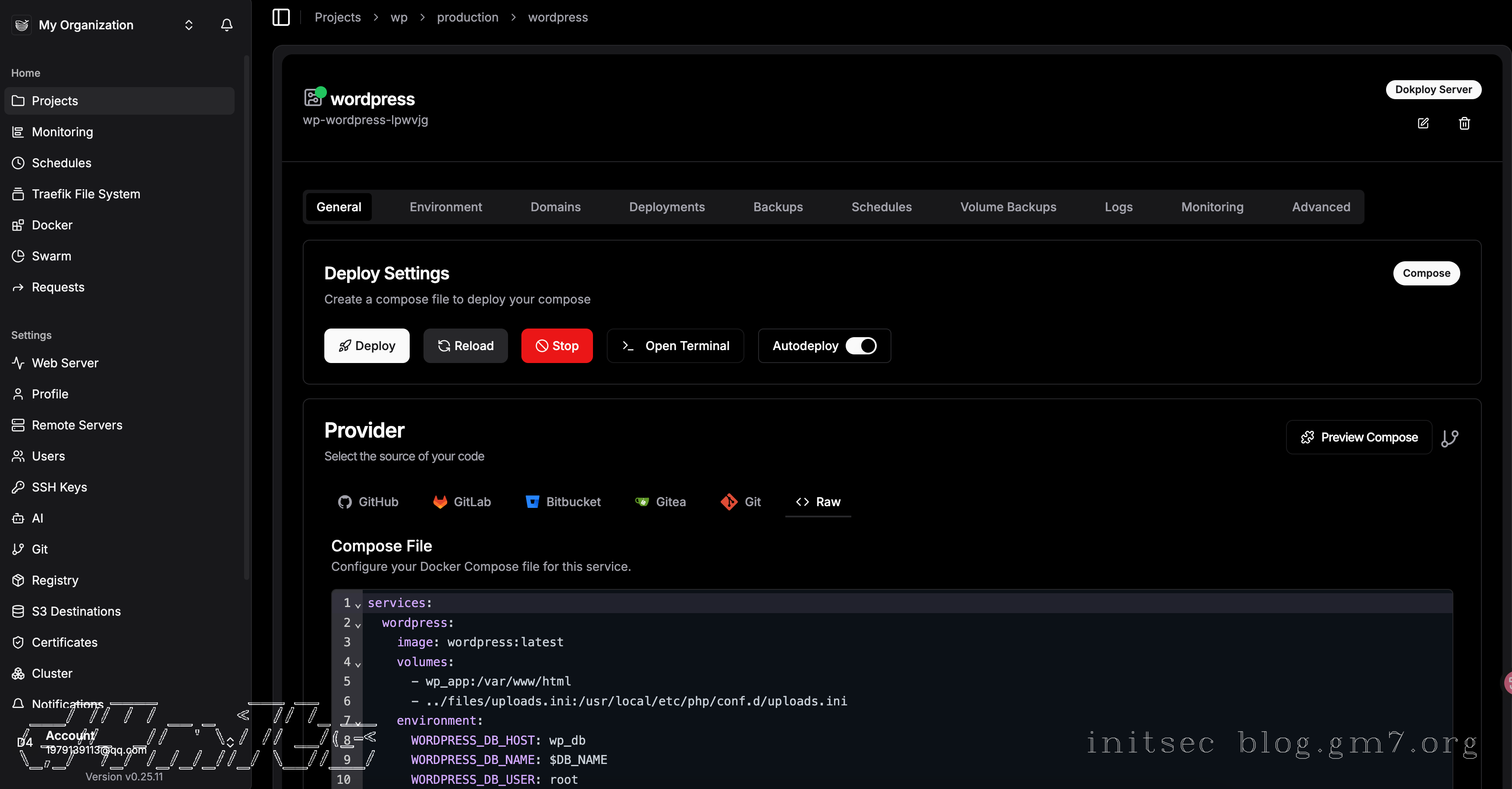This screenshot has height=789, width=1512.
Task: Select the Bitbucket provider
Action: [563, 501]
